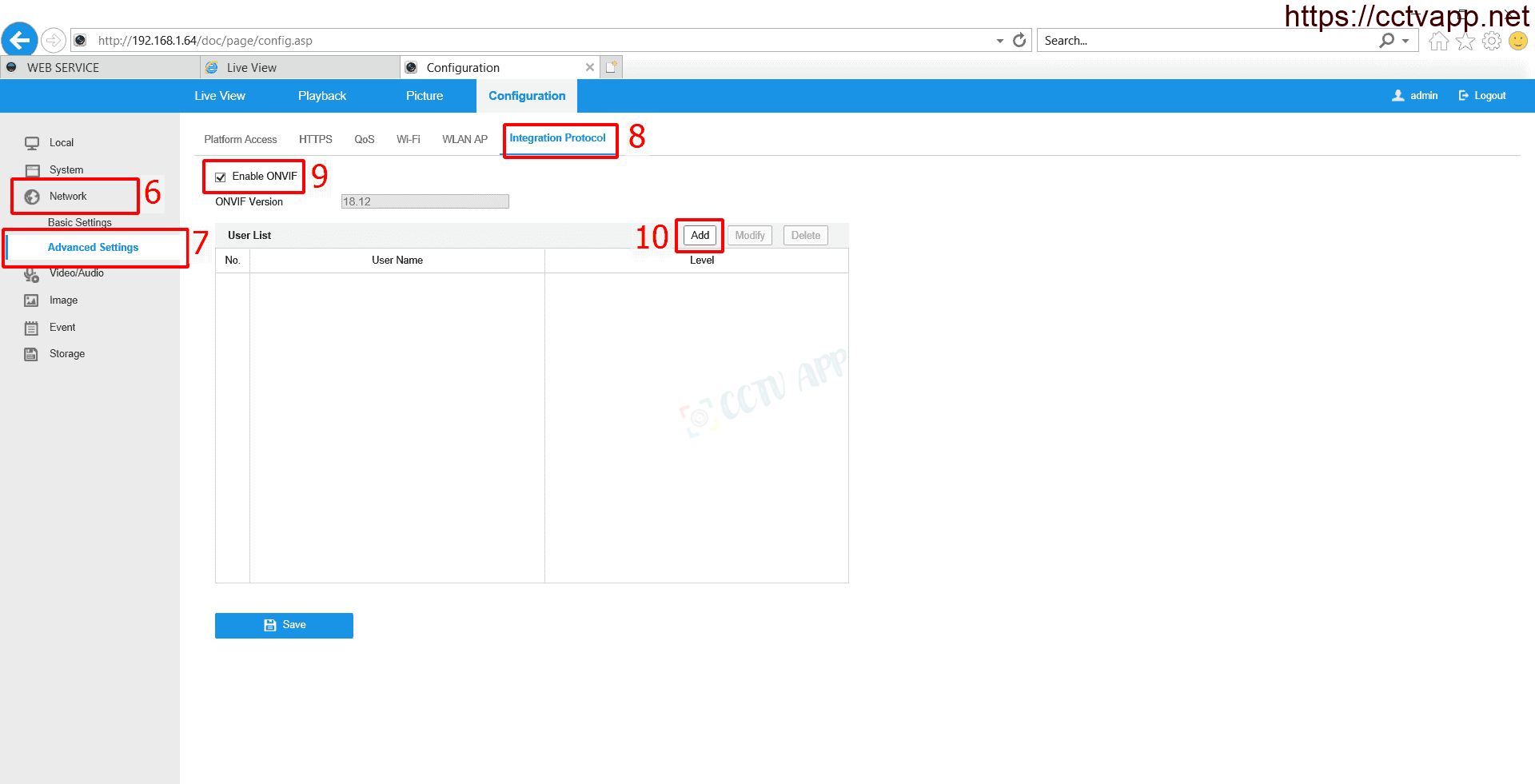Open the Advanced Settings submenu item
1535x784 pixels.
click(x=93, y=248)
